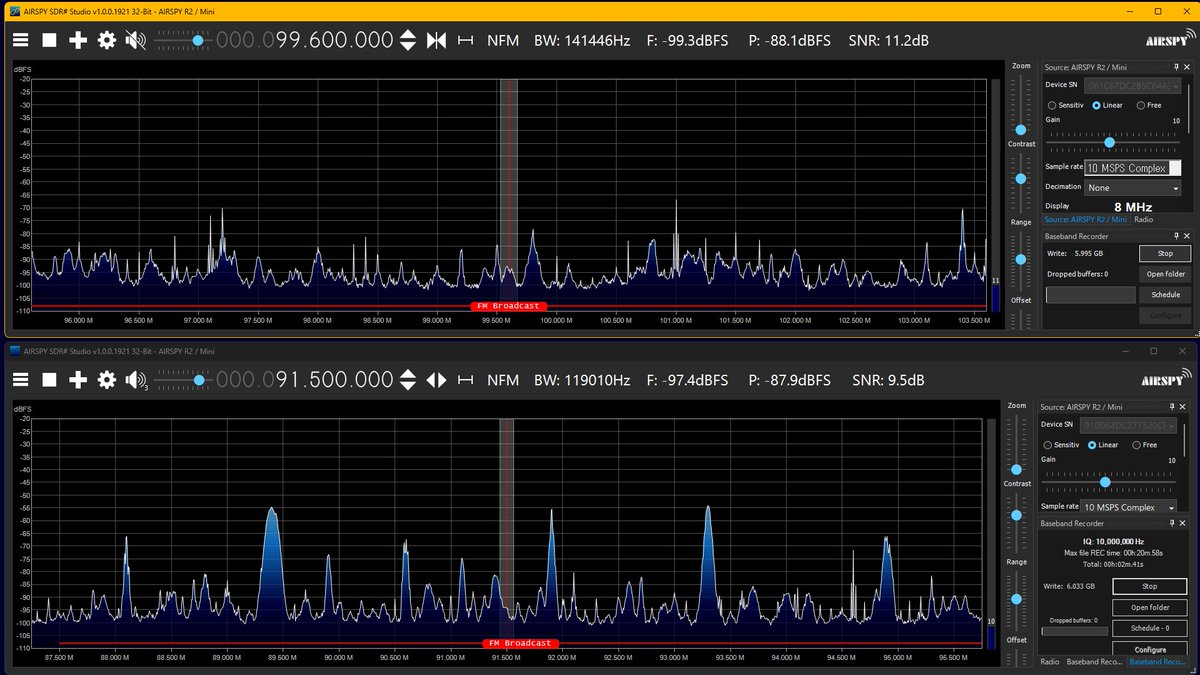Switch to the Radio tab in the top panel
Screen dimensions: 1200x675
pyautogui.click(x=1143, y=219)
